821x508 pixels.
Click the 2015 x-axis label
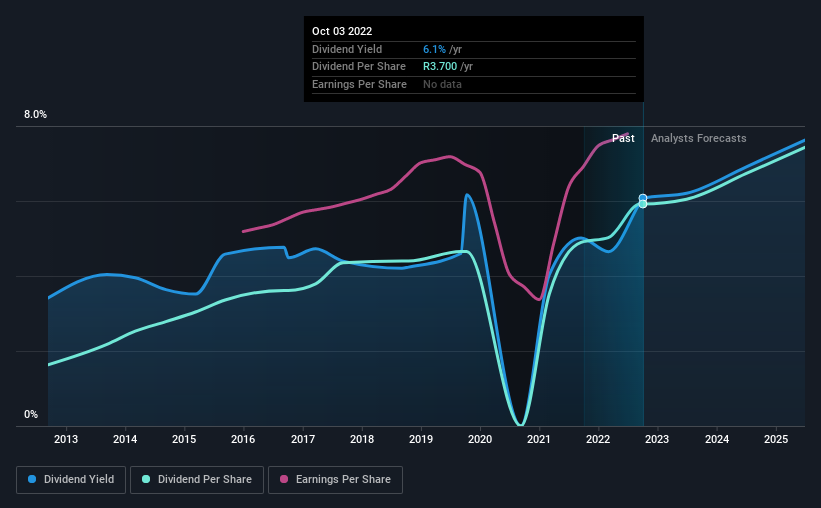[184, 439]
